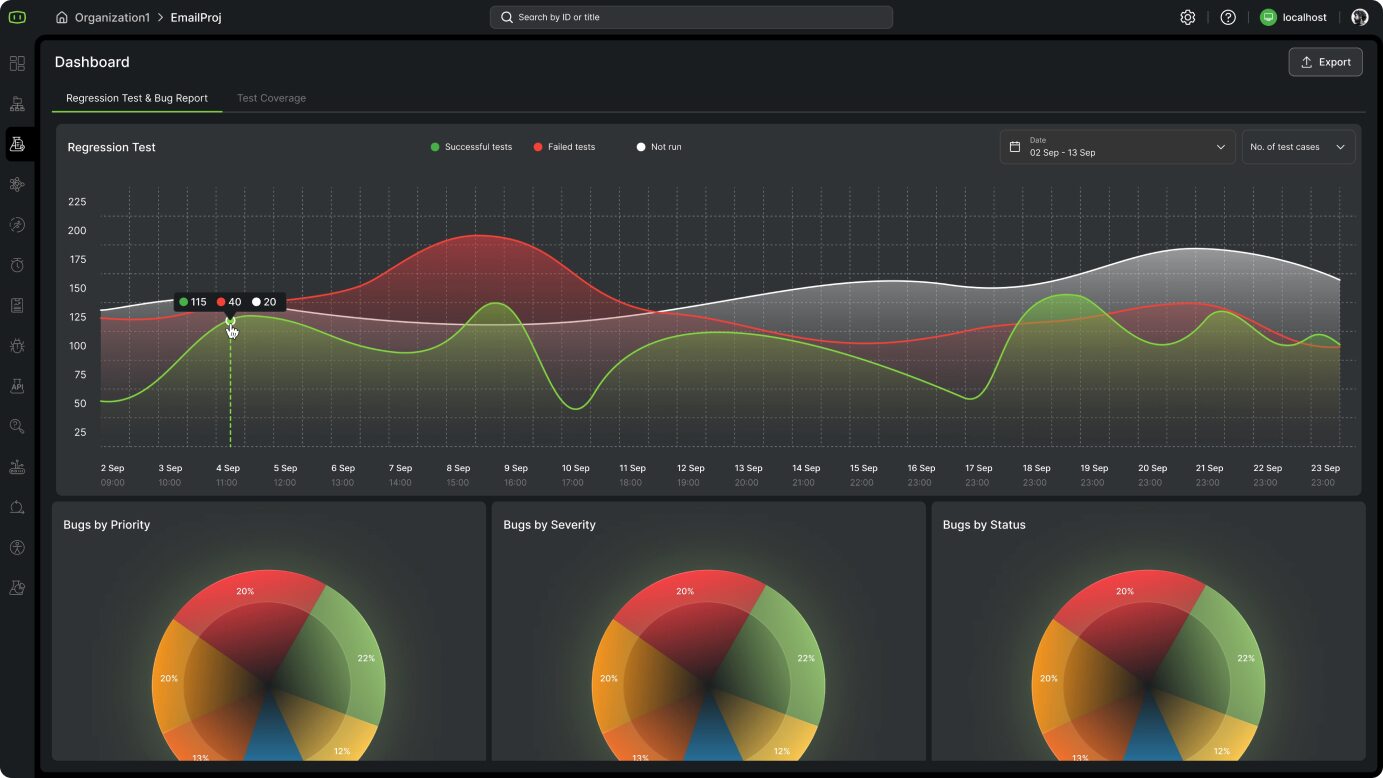This screenshot has width=1383, height=778.
Task: Click the help question mark icon
Action: pyautogui.click(x=1228, y=17)
